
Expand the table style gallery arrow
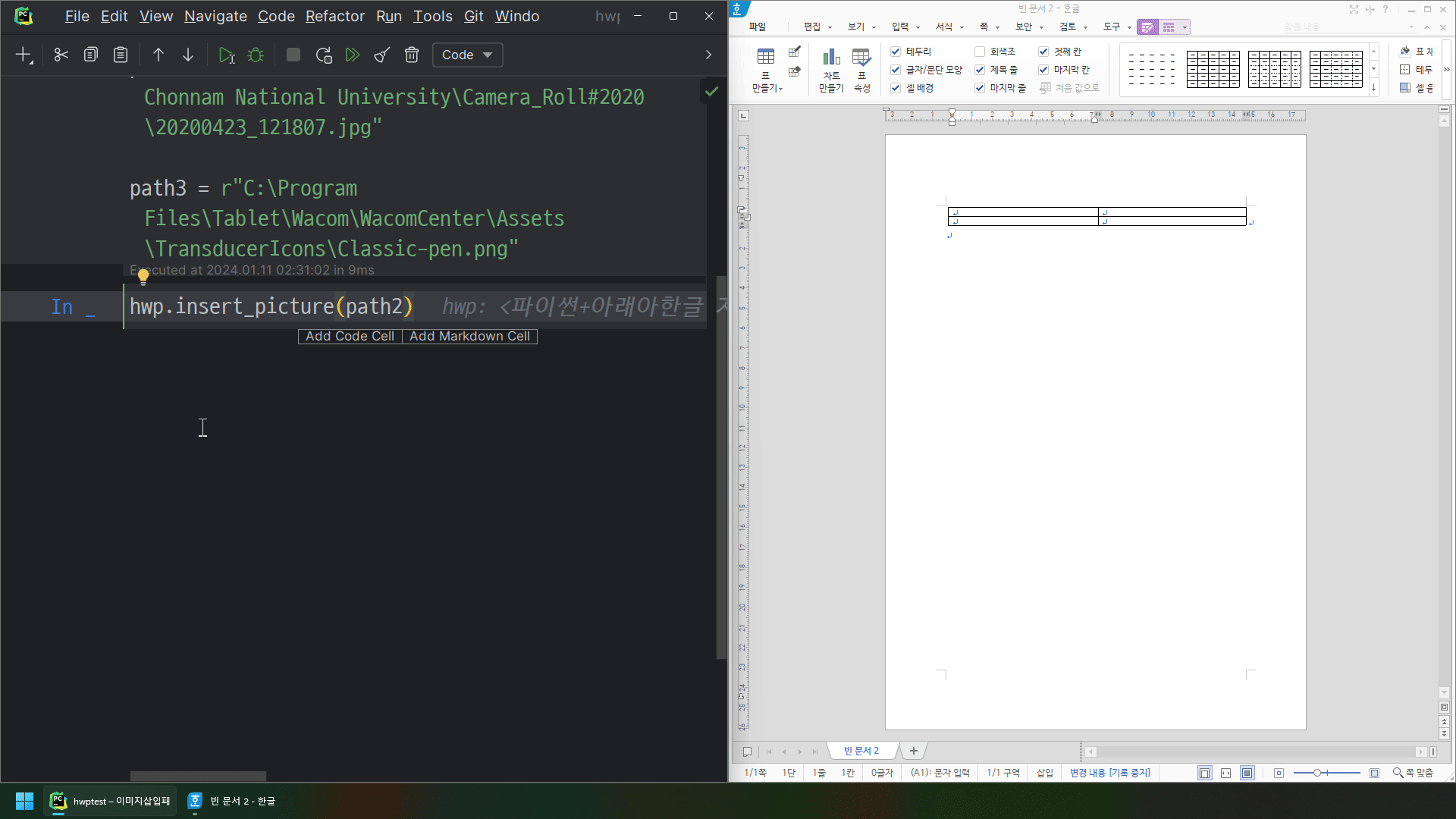click(x=1373, y=88)
